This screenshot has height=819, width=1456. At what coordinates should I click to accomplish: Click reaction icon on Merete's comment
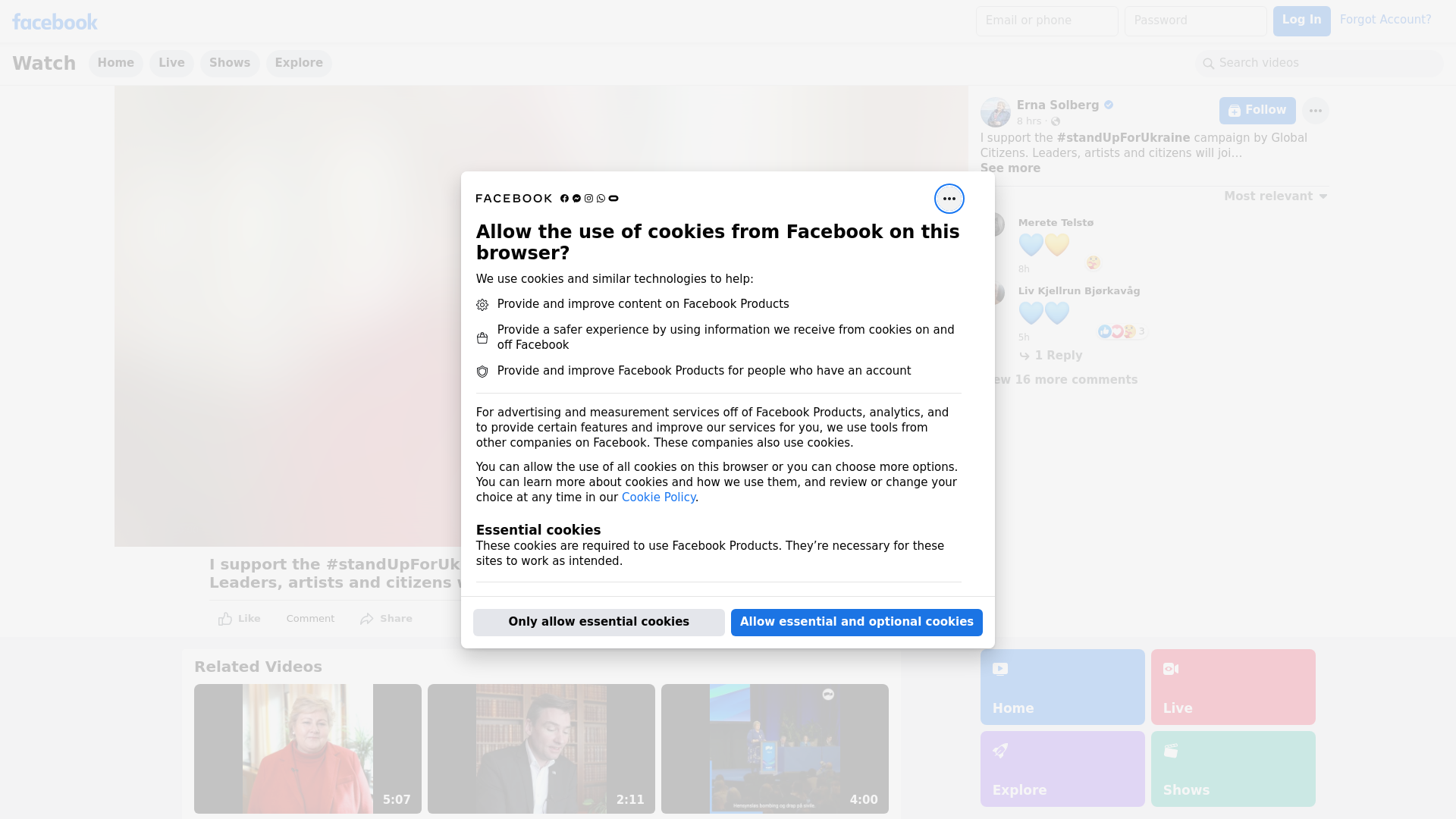(1093, 262)
